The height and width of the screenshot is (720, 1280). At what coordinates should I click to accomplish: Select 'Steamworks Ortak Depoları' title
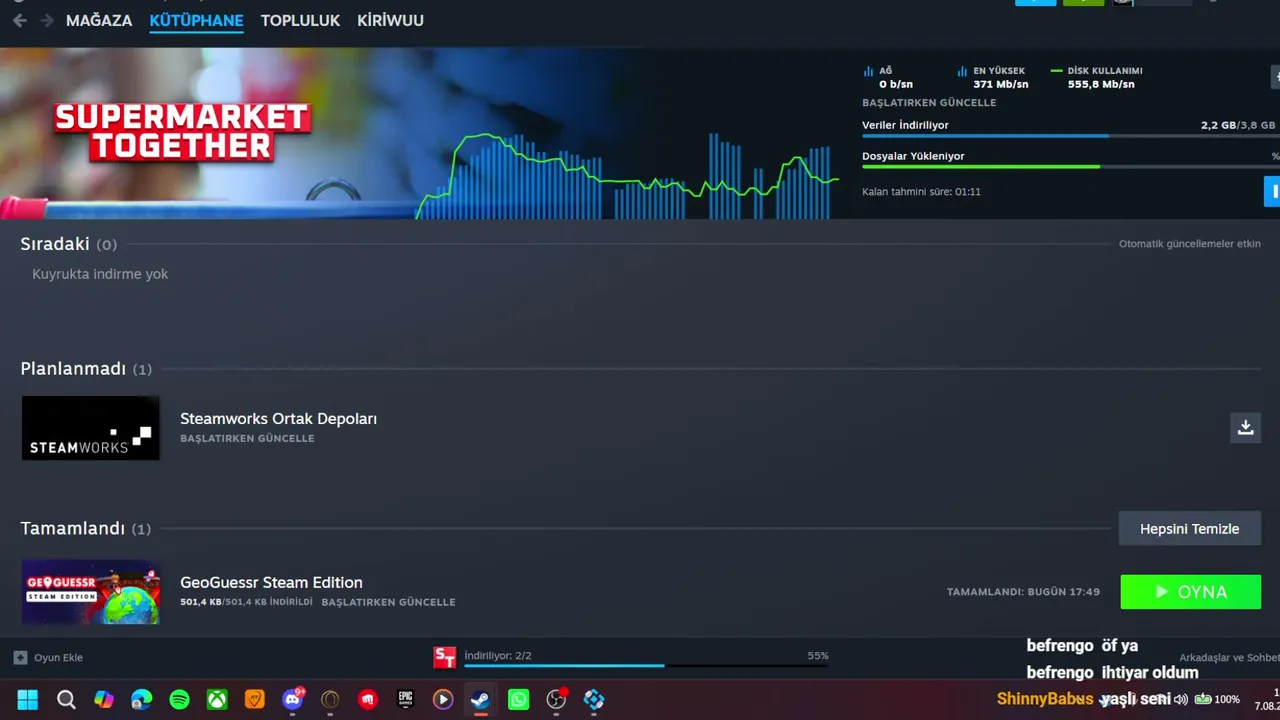pyautogui.click(x=278, y=419)
